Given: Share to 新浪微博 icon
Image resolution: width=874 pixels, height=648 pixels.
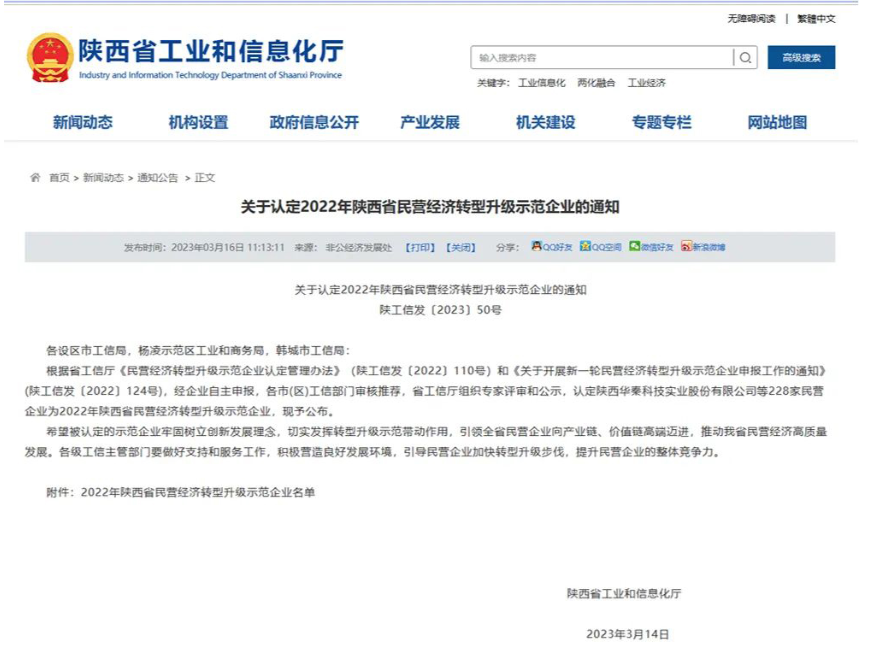Looking at the screenshot, I should coord(686,246).
